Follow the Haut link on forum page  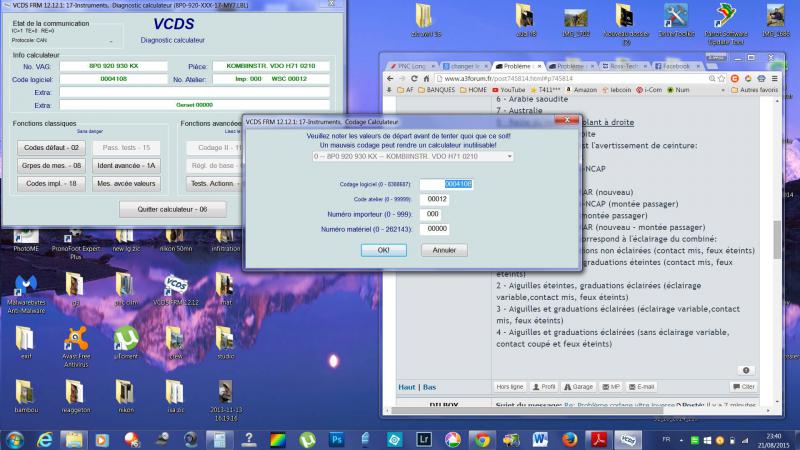pos(407,387)
